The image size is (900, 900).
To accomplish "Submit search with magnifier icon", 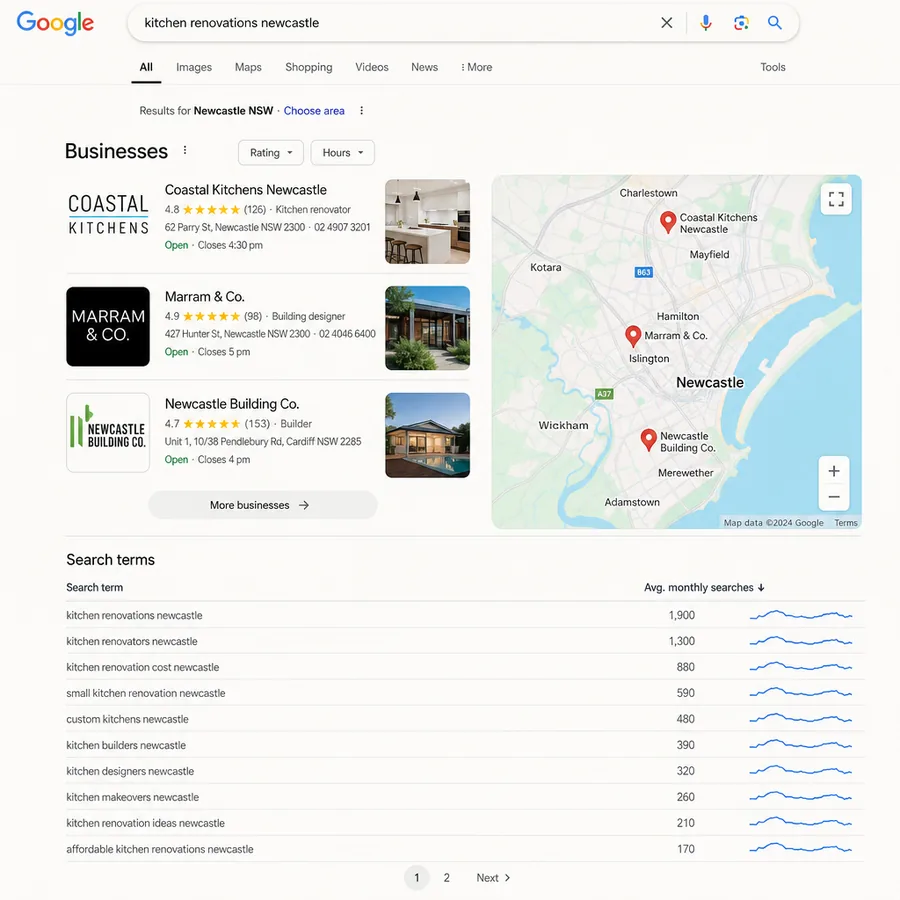I will coord(775,23).
